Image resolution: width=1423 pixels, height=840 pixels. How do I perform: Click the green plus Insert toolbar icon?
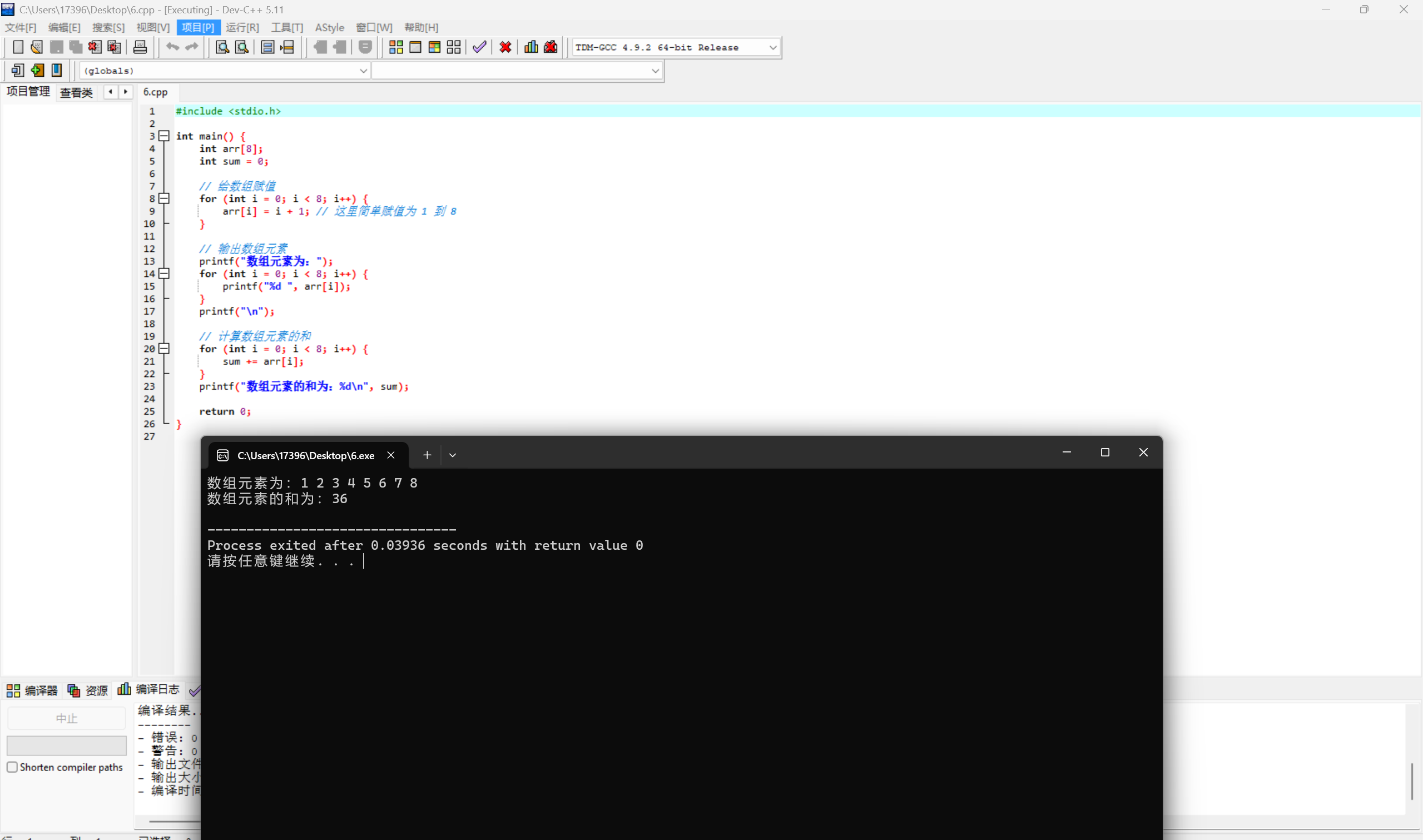pyautogui.click(x=37, y=70)
